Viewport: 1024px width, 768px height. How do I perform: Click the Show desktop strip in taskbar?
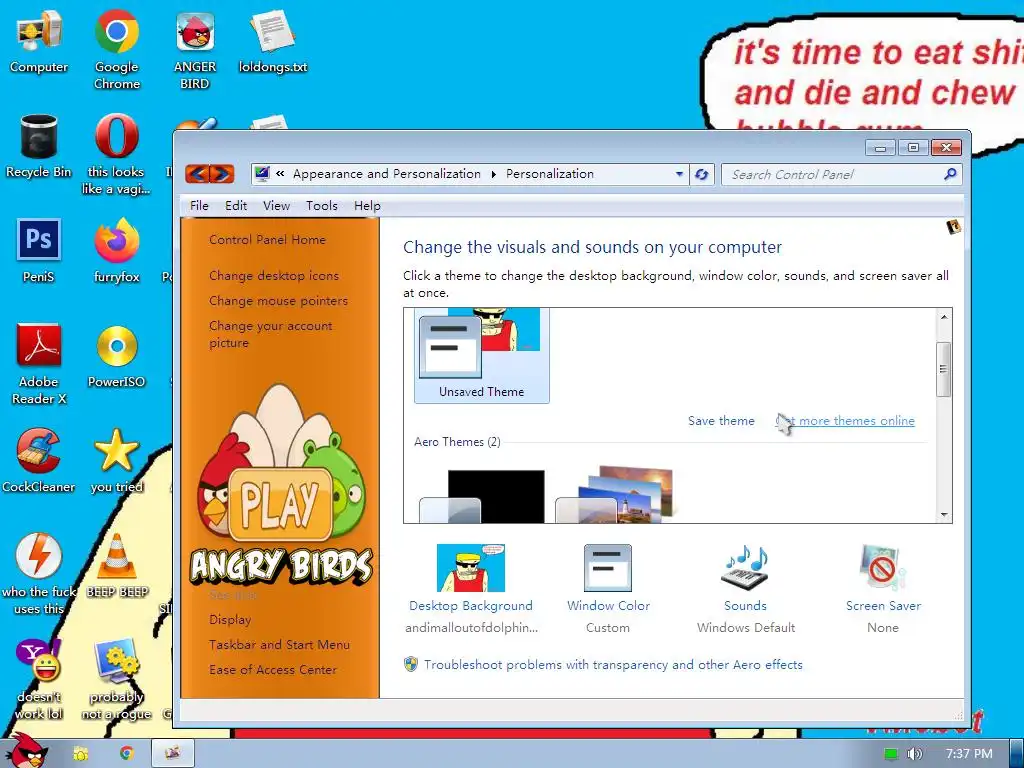[1016, 754]
